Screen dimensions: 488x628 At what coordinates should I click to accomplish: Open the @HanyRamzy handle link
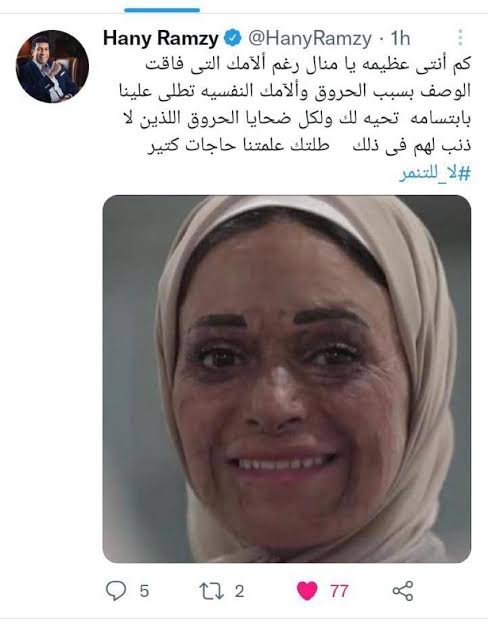coord(310,38)
